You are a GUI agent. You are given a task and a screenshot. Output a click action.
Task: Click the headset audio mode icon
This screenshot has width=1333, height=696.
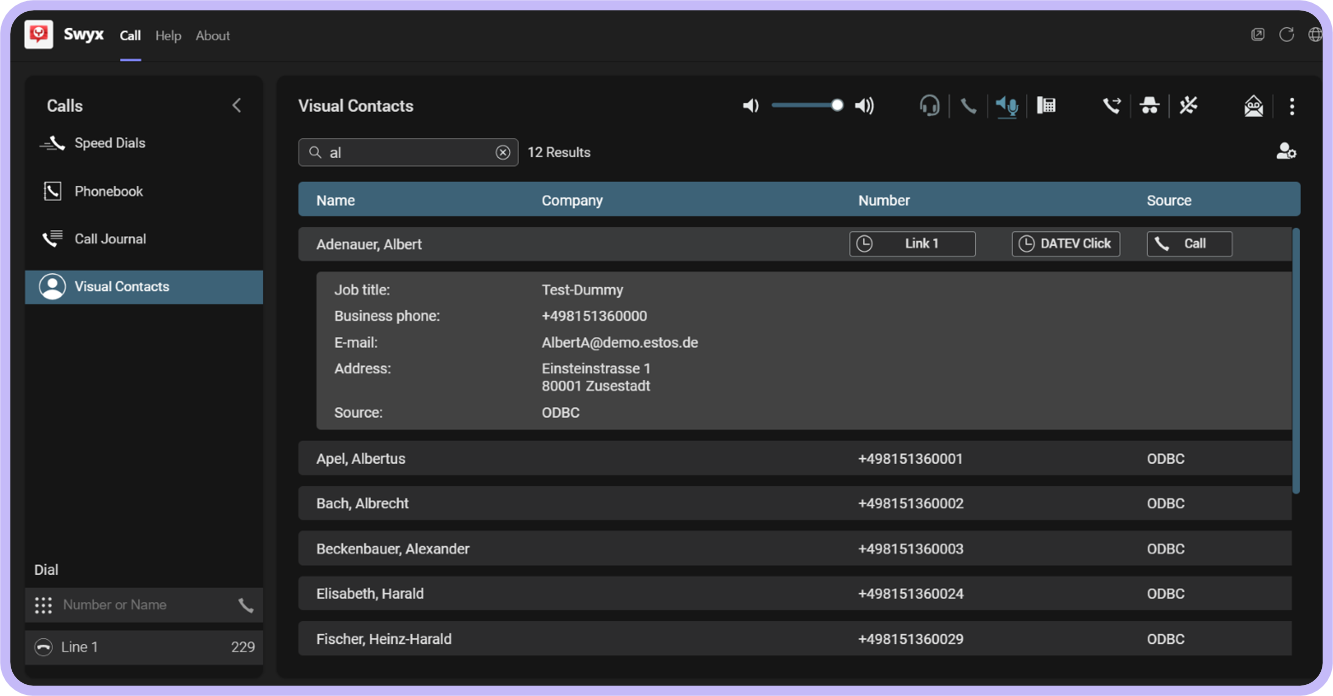[929, 106]
